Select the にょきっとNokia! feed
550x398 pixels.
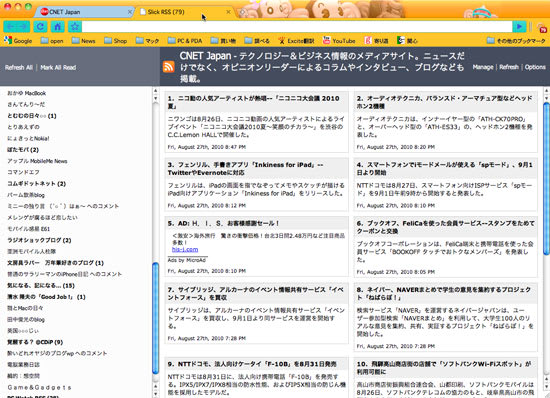(28, 139)
